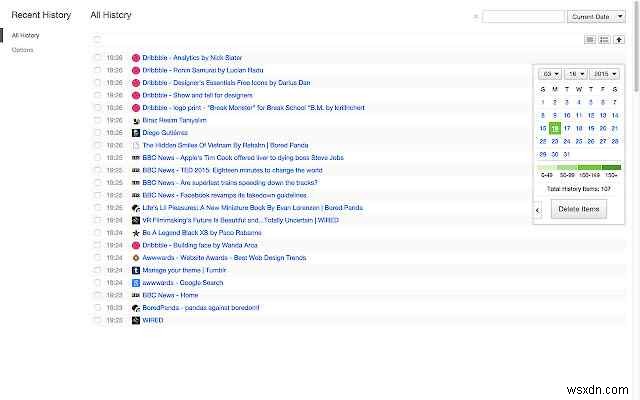Check the box for BBC News - Home
The image size is (640, 400).
coord(97,295)
